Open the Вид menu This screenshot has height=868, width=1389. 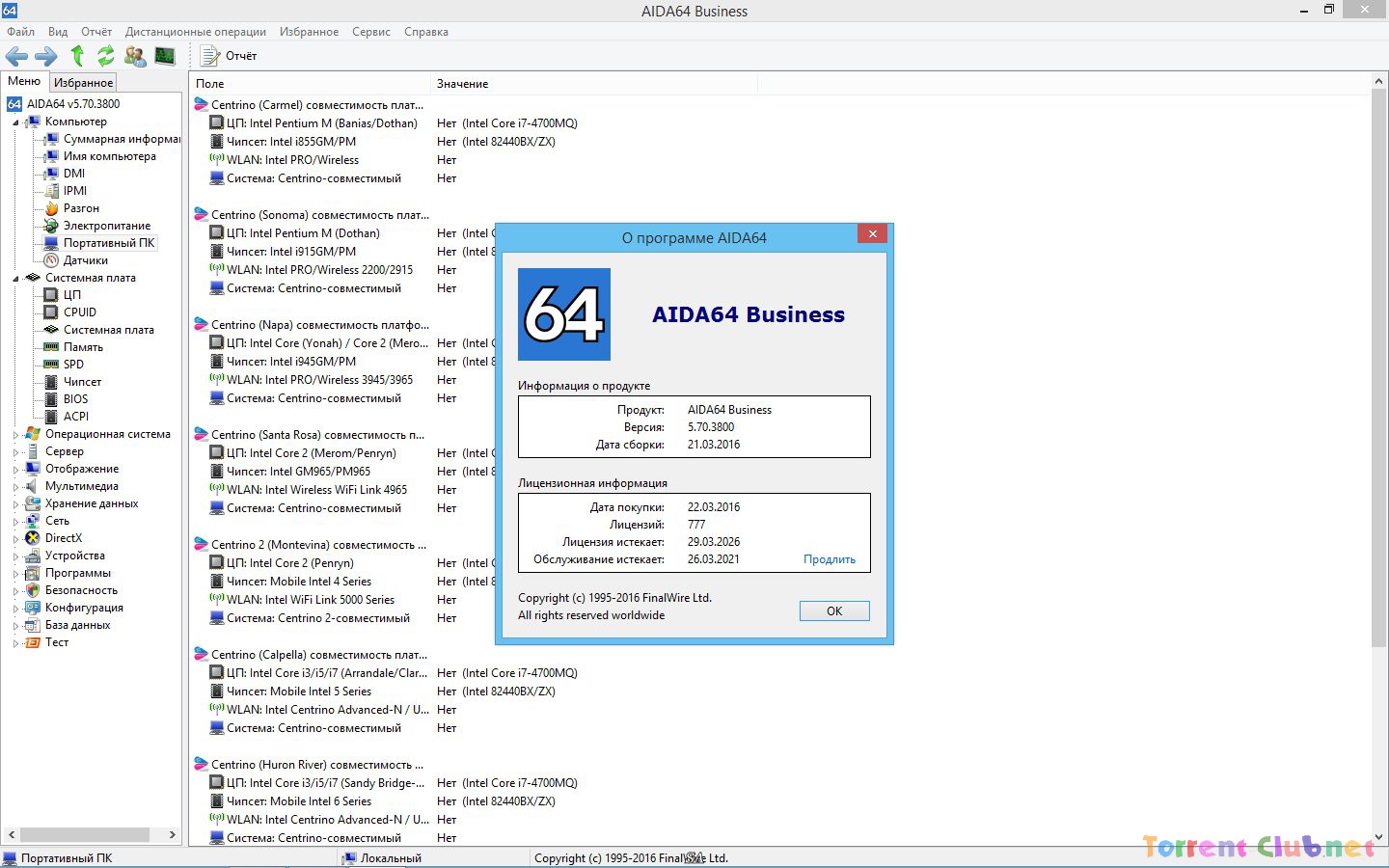click(x=58, y=32)
